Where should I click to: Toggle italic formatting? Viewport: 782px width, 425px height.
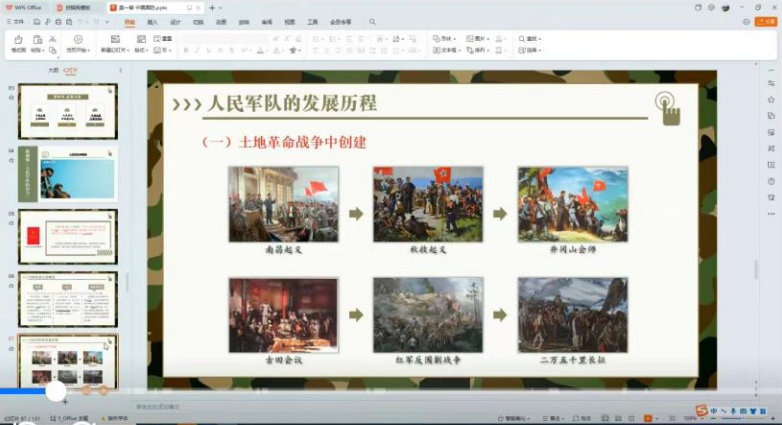click(x=197, y=50)
